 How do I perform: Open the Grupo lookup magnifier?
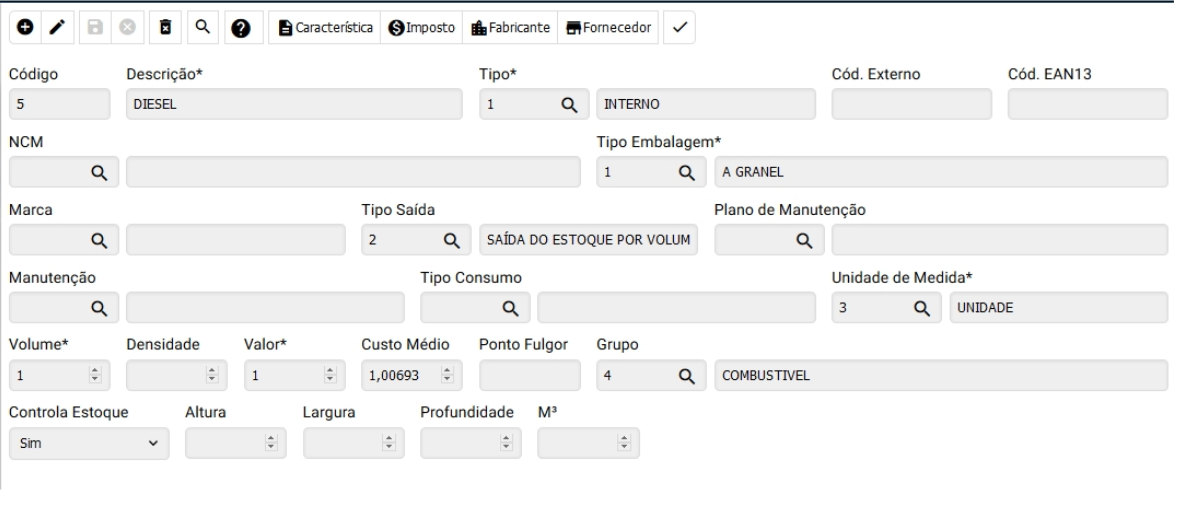click(686, 376)
